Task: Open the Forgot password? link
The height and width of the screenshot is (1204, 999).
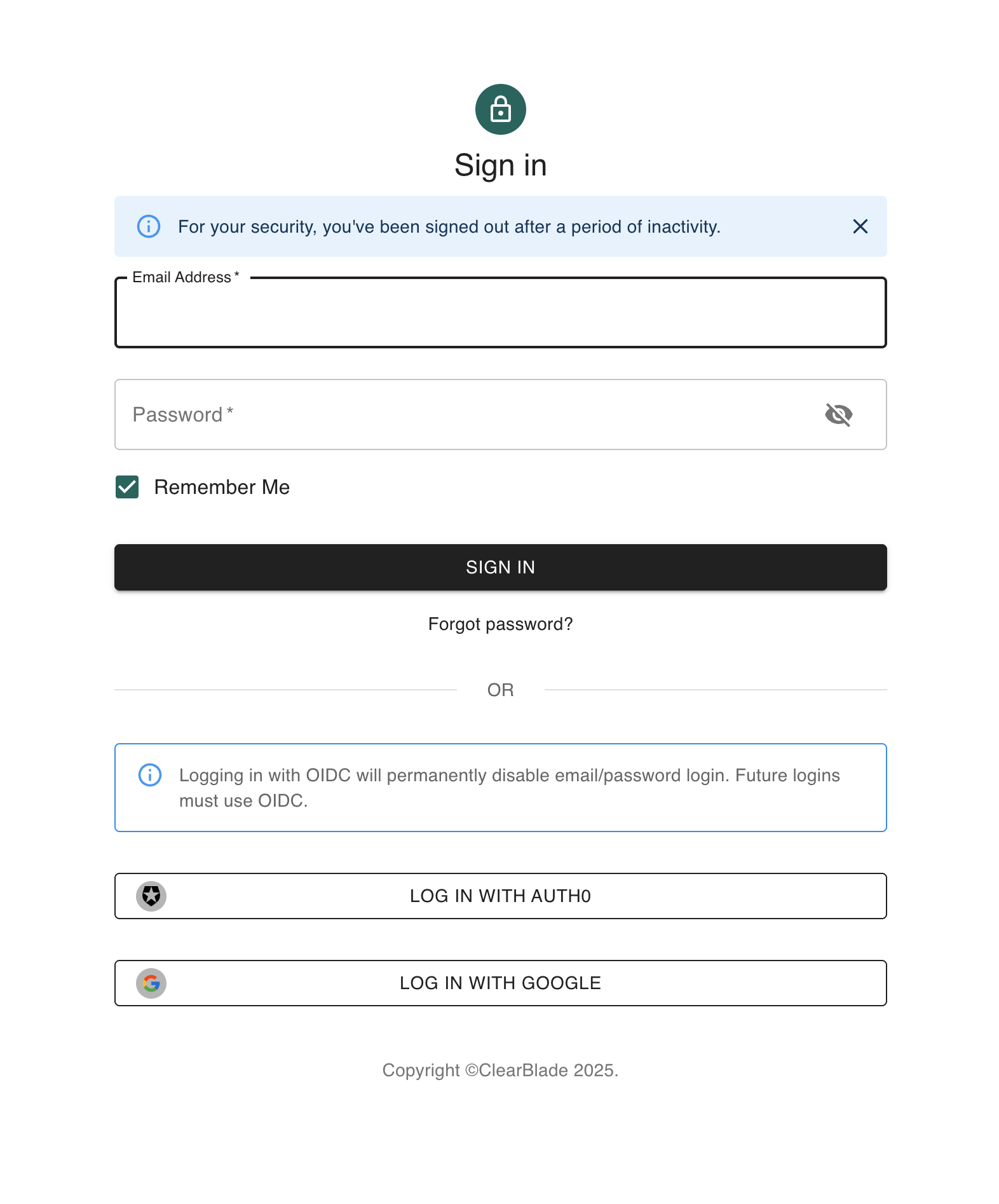Action: (x=500, y=624)
